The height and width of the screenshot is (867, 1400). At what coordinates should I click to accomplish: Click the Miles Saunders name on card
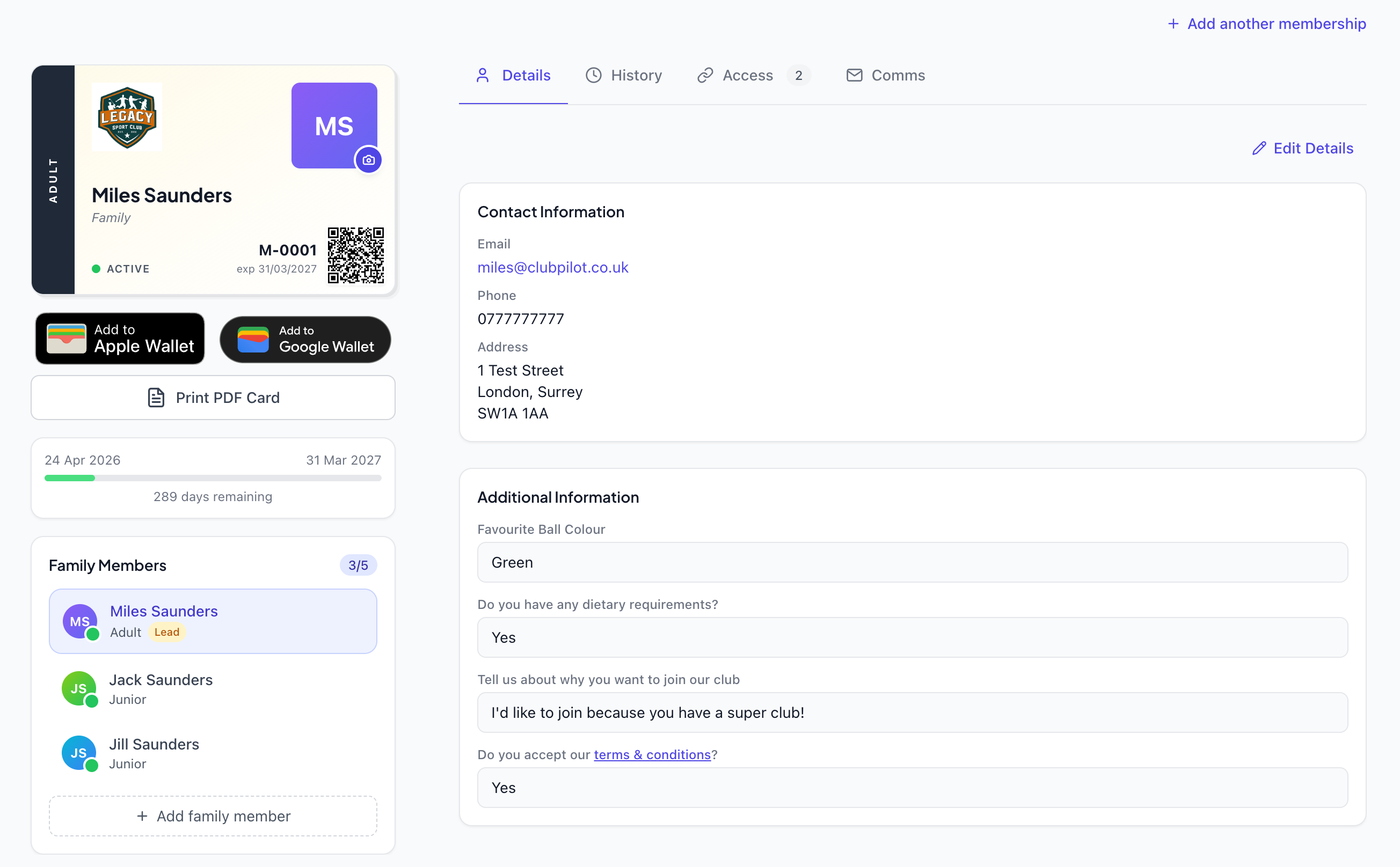coord(162,195)
